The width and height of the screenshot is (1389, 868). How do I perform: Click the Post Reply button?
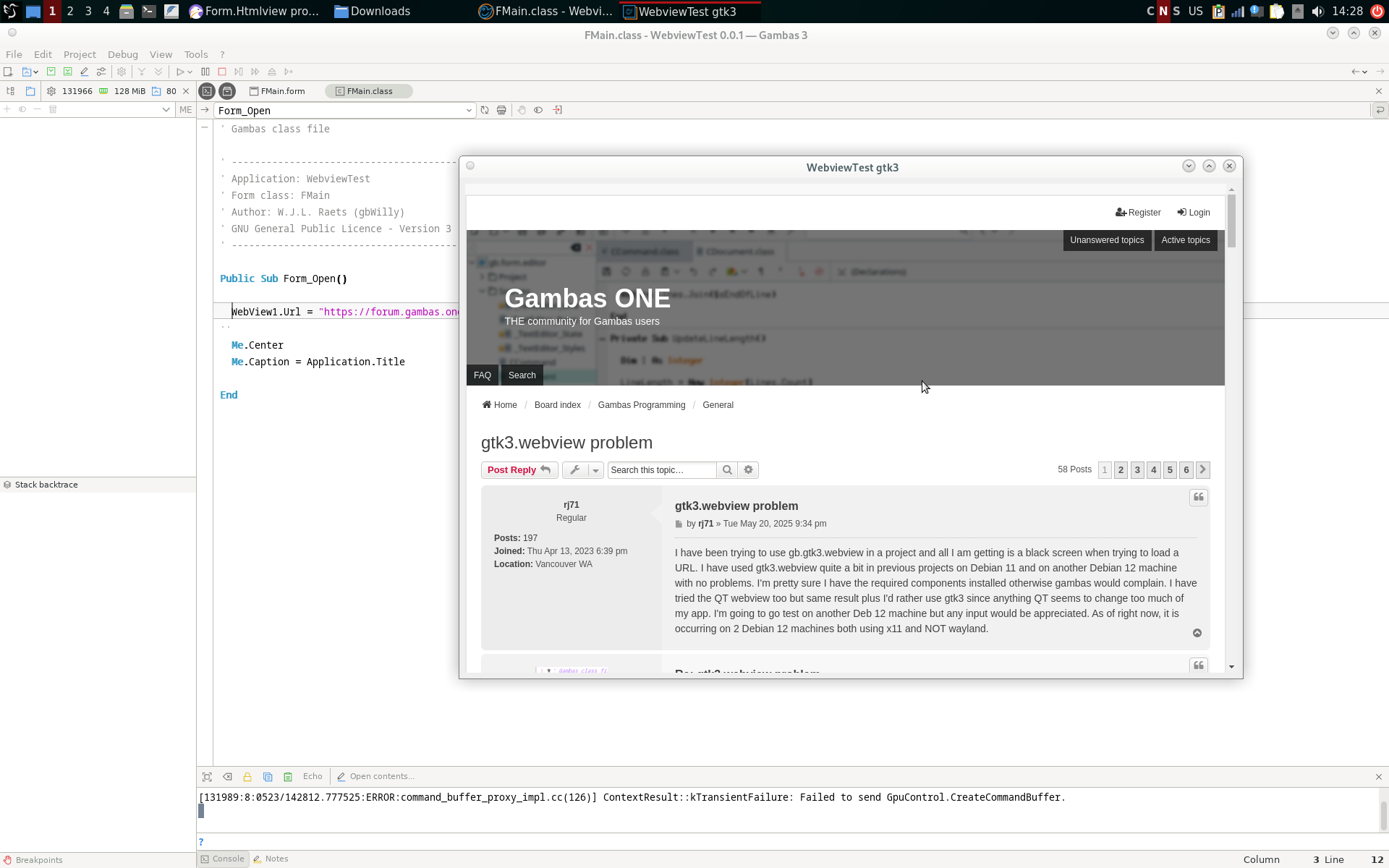coord(519,470)
